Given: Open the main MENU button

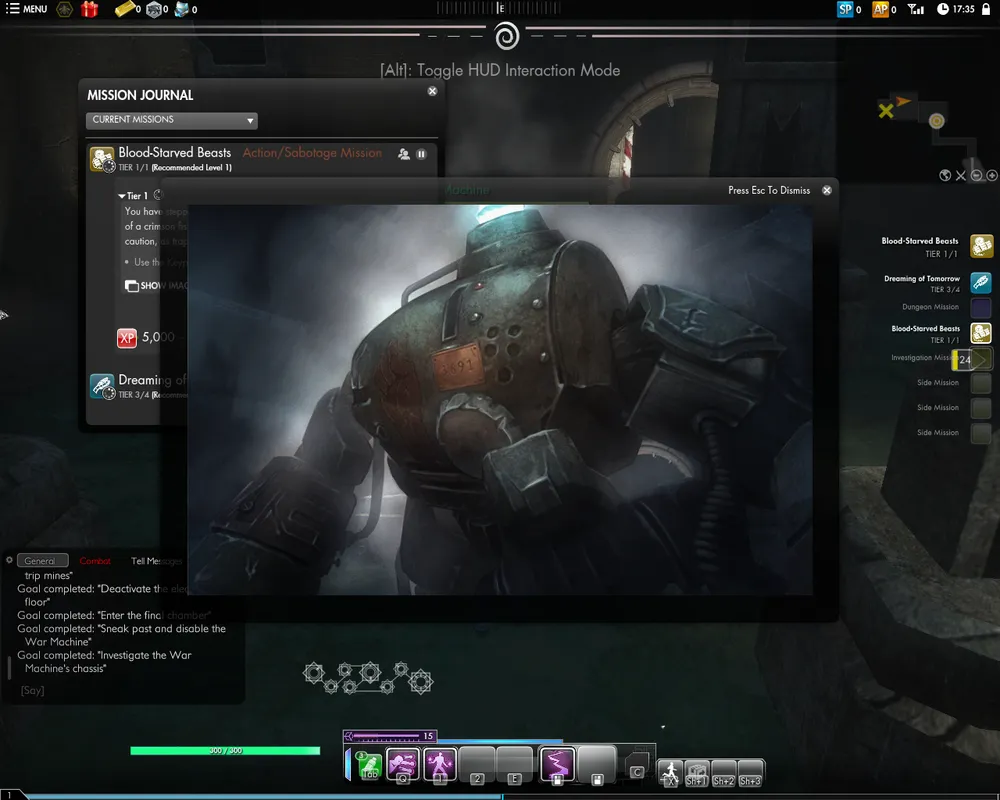Looking at the screenshot, I should point(27,9).
